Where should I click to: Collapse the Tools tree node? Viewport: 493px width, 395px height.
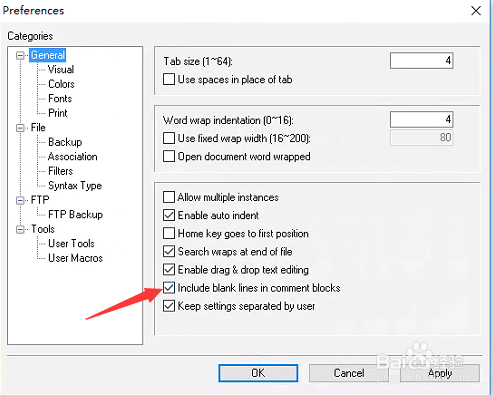[x=21, y=229]
